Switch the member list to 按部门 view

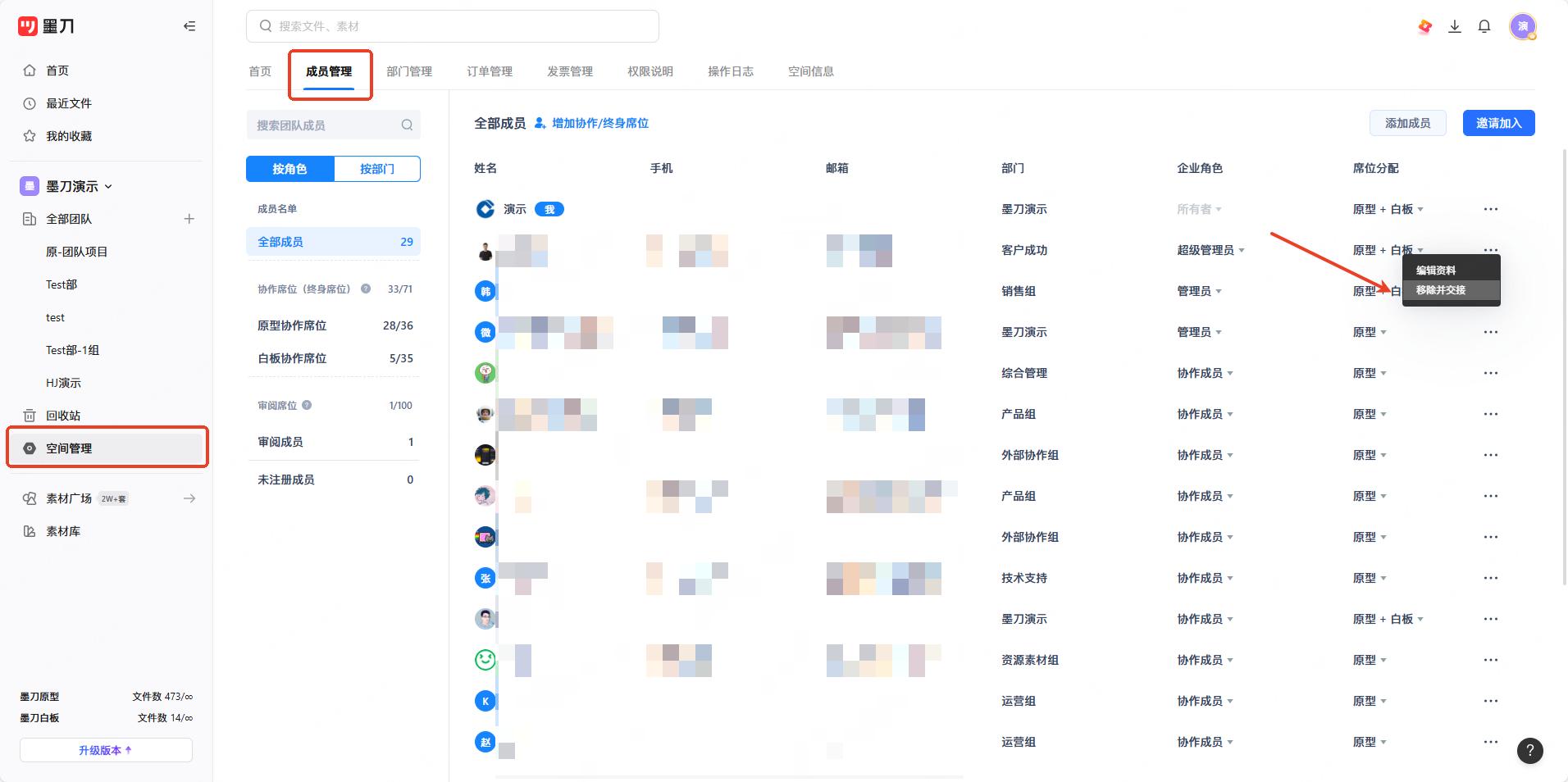click(x=377, y=169)
